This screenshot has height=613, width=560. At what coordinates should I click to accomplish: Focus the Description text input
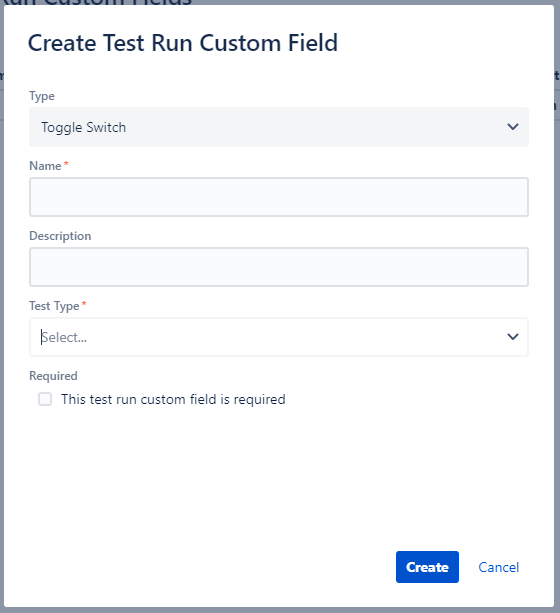[279, 267]
